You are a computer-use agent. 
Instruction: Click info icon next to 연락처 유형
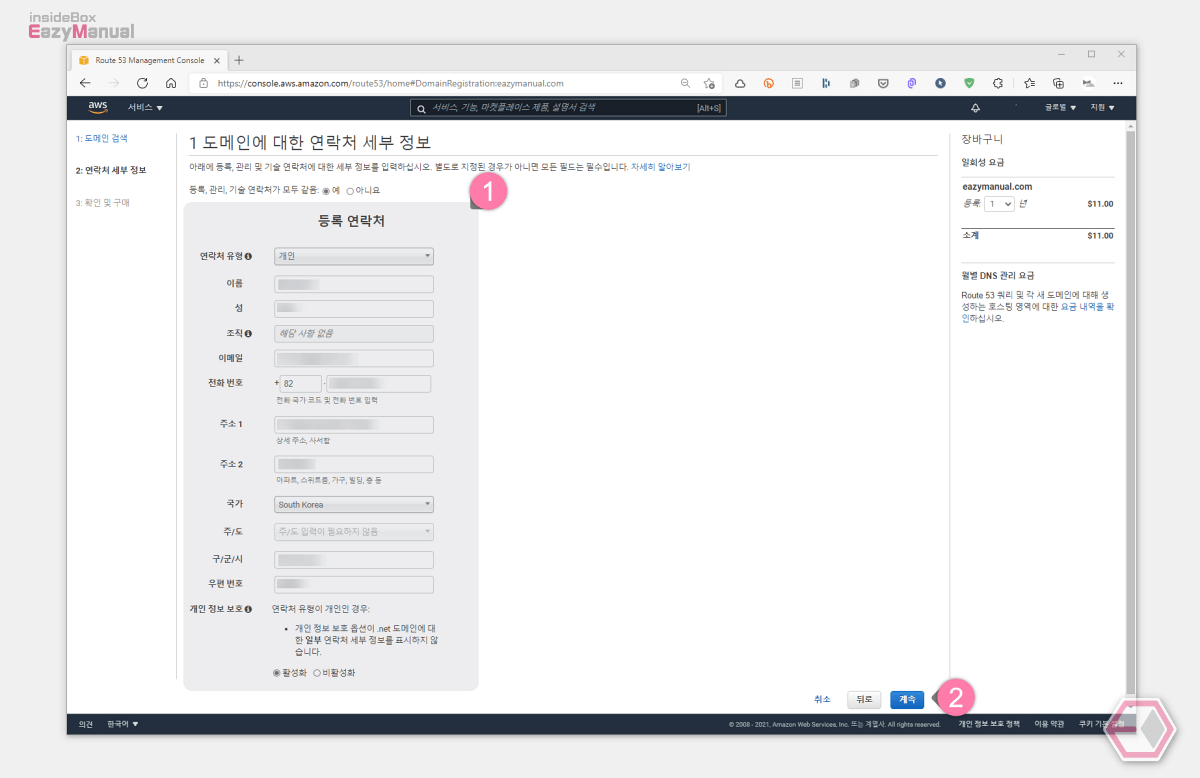(248, 256)
